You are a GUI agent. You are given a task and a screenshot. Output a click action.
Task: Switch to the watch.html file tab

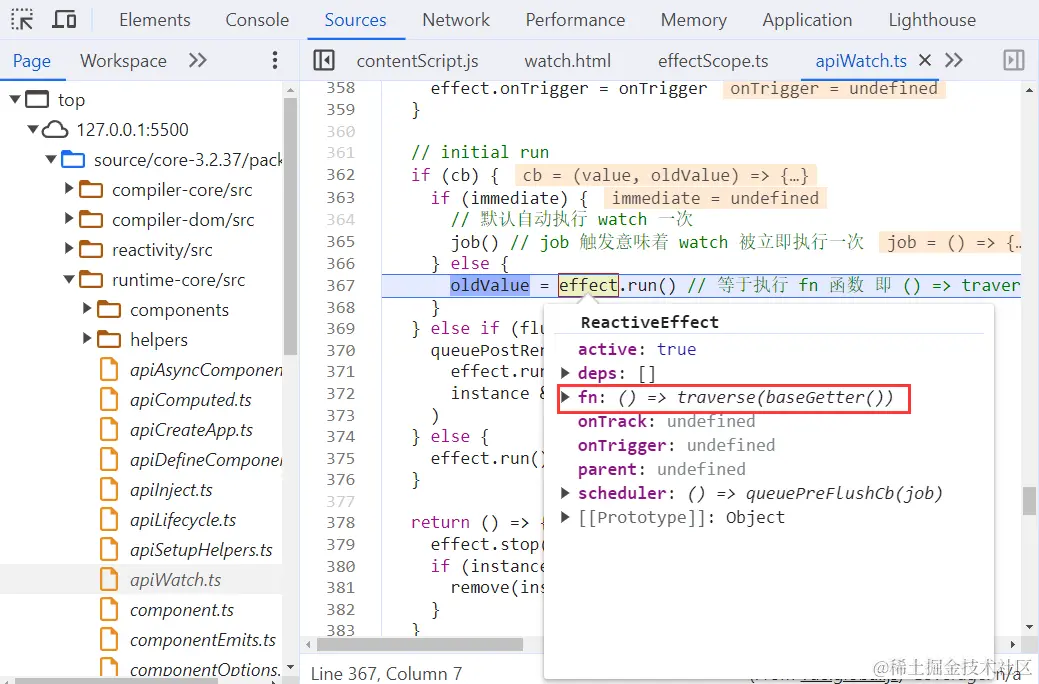[568, 61]
